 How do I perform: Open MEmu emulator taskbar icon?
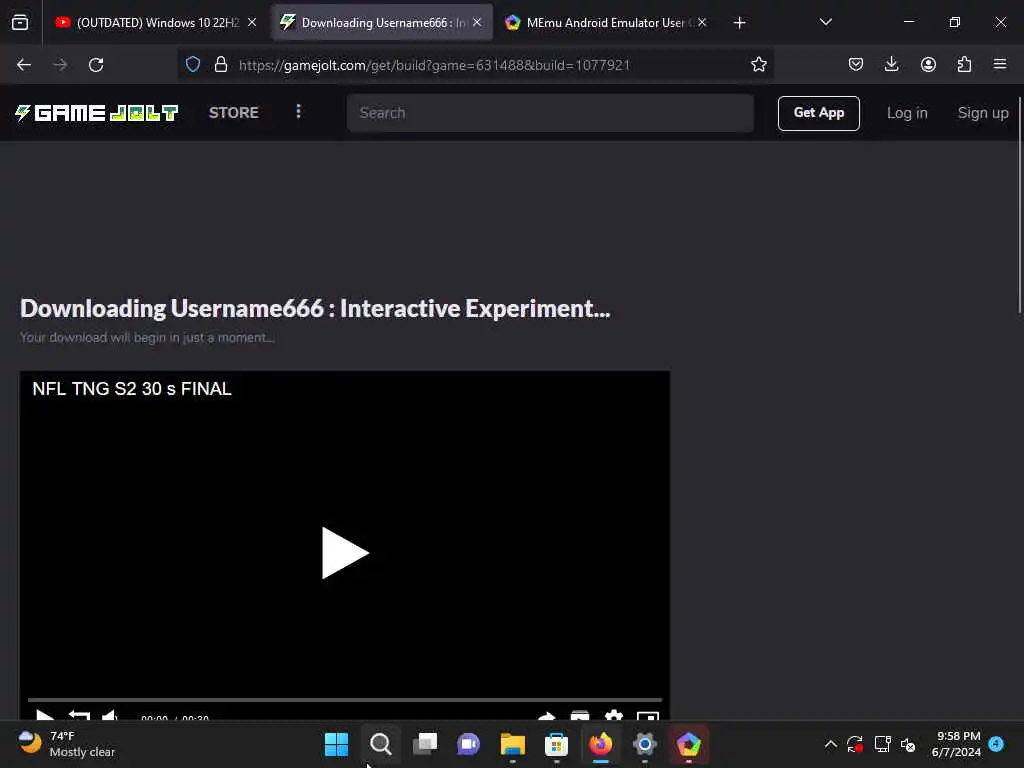coord(688,744)
